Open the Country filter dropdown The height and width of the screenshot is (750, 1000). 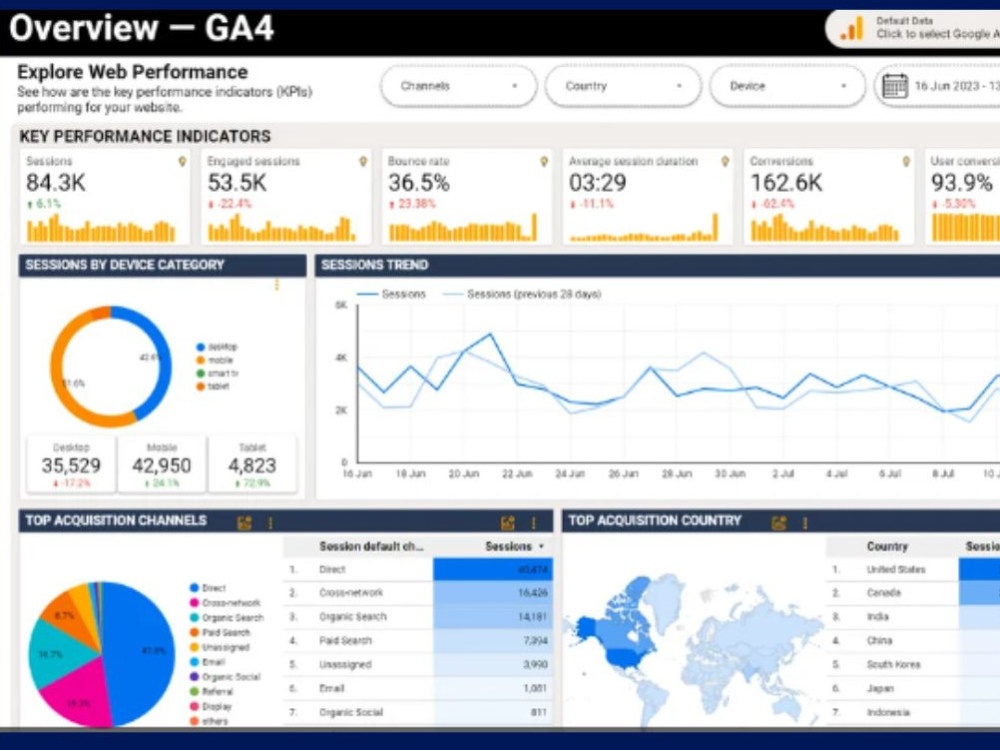623,86
